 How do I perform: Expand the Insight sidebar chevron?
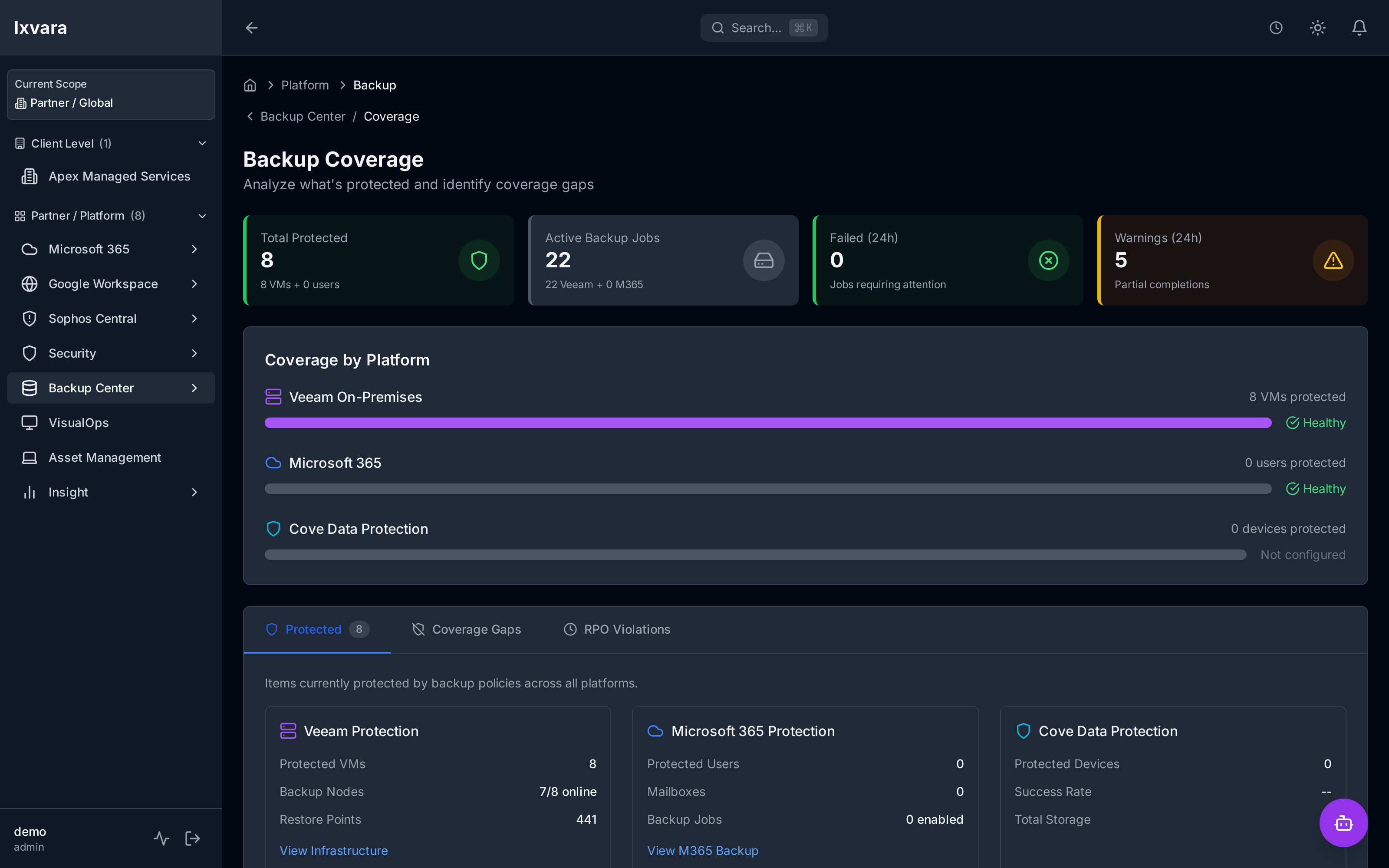pyautogui.click(x=194, y=493)
